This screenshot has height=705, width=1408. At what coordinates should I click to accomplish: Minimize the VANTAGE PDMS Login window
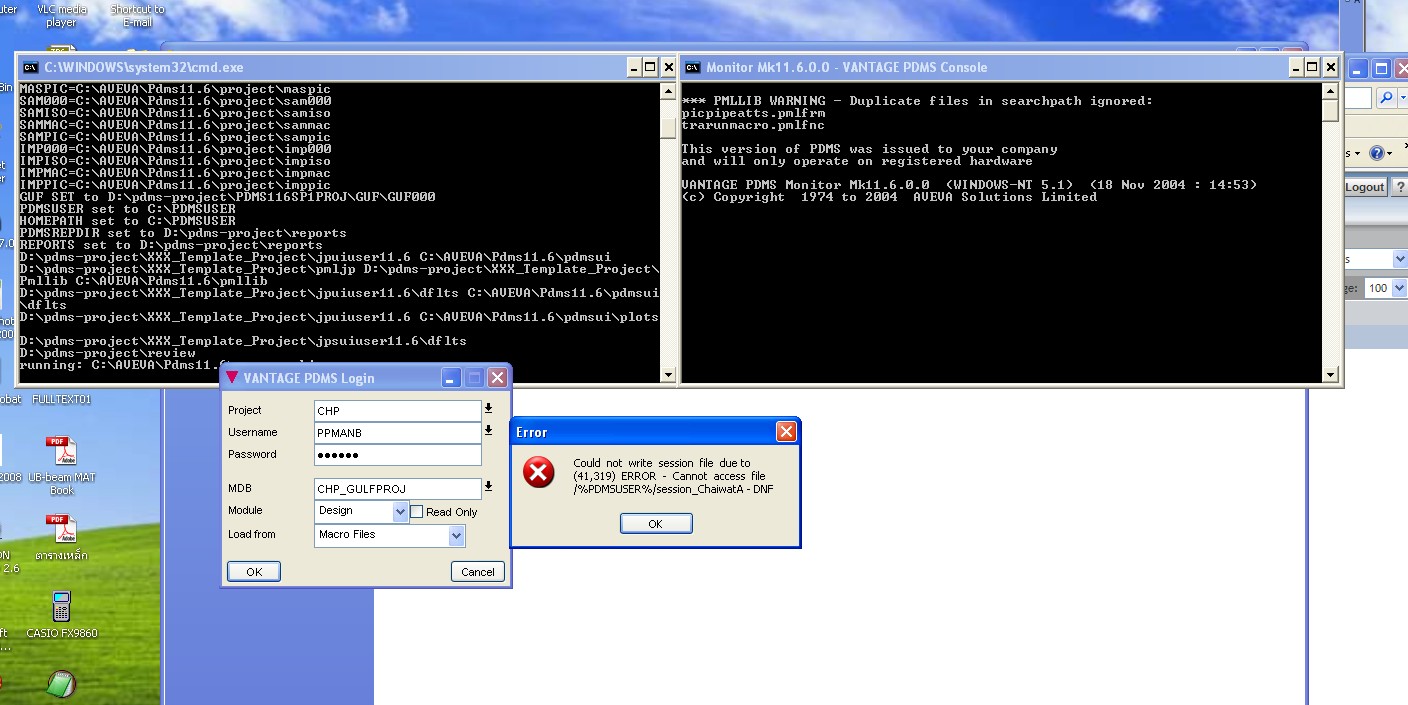pos(452,378)
